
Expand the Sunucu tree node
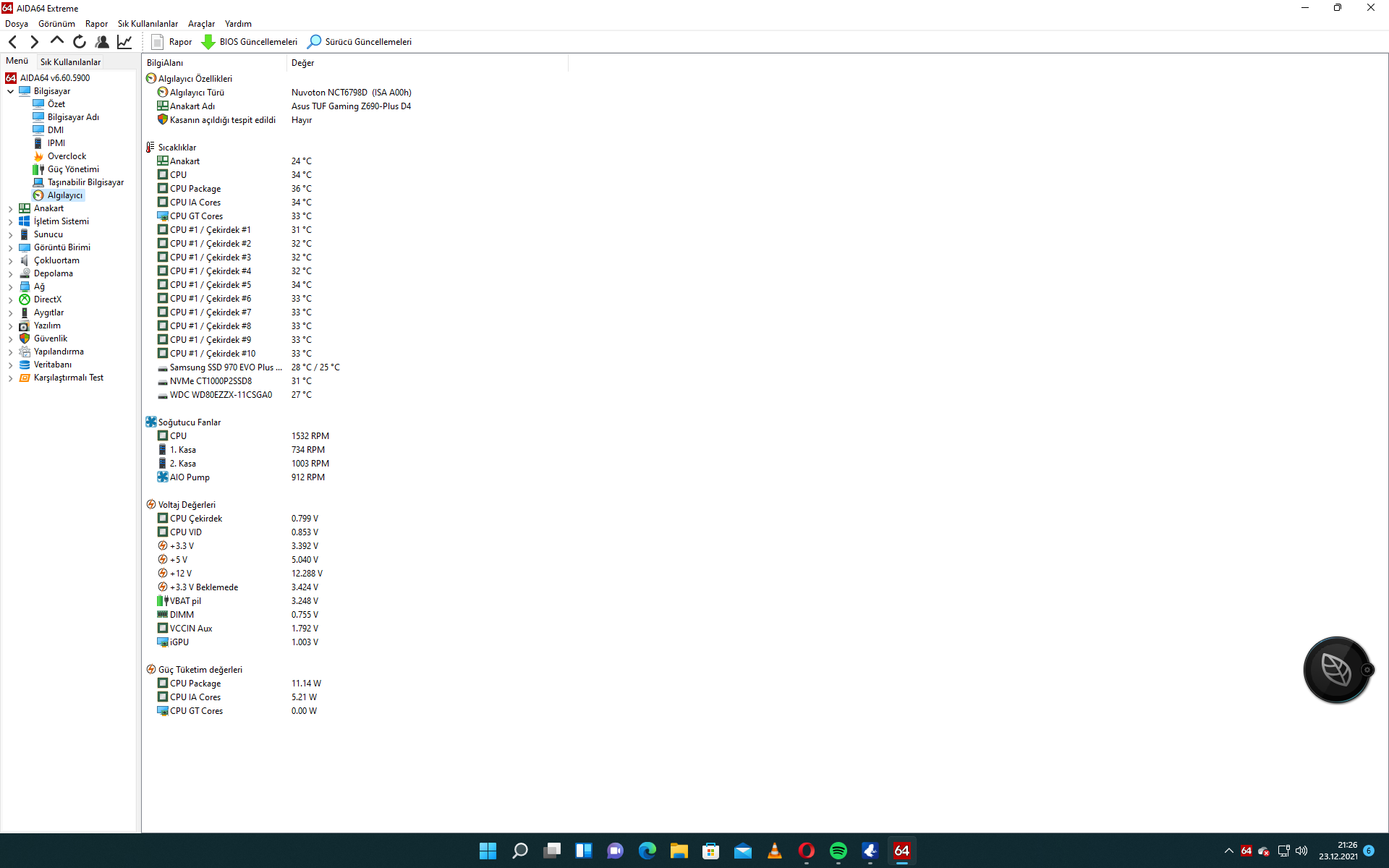coord(10,234)
